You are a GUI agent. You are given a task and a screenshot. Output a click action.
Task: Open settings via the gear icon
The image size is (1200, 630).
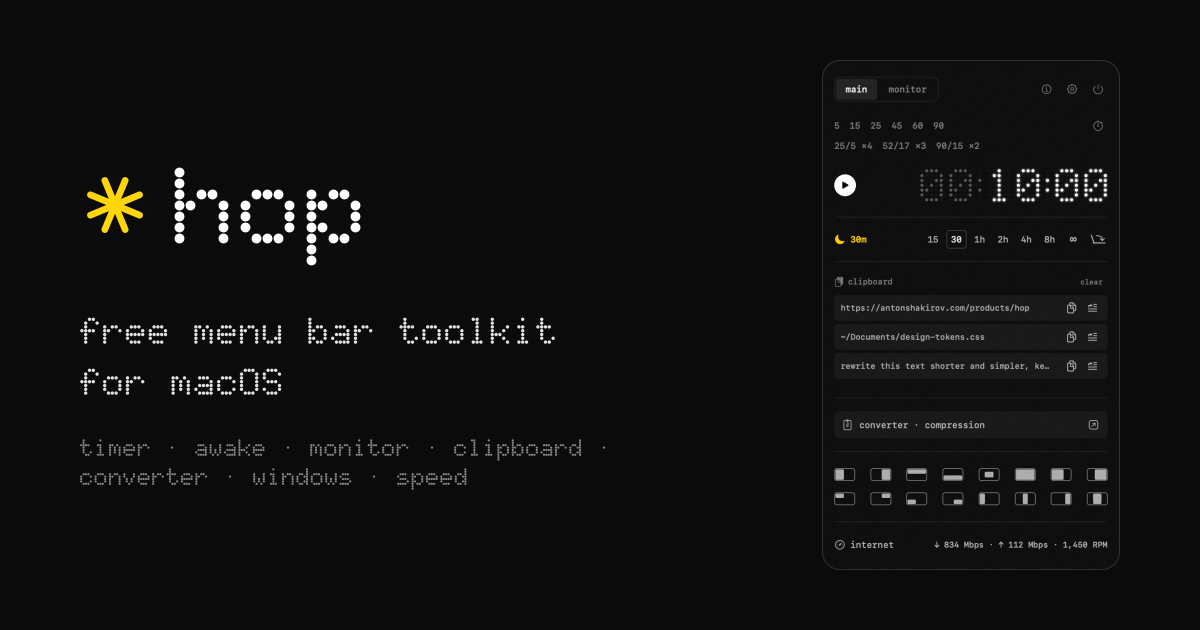pyautogui.click(x=1072, y=89)
